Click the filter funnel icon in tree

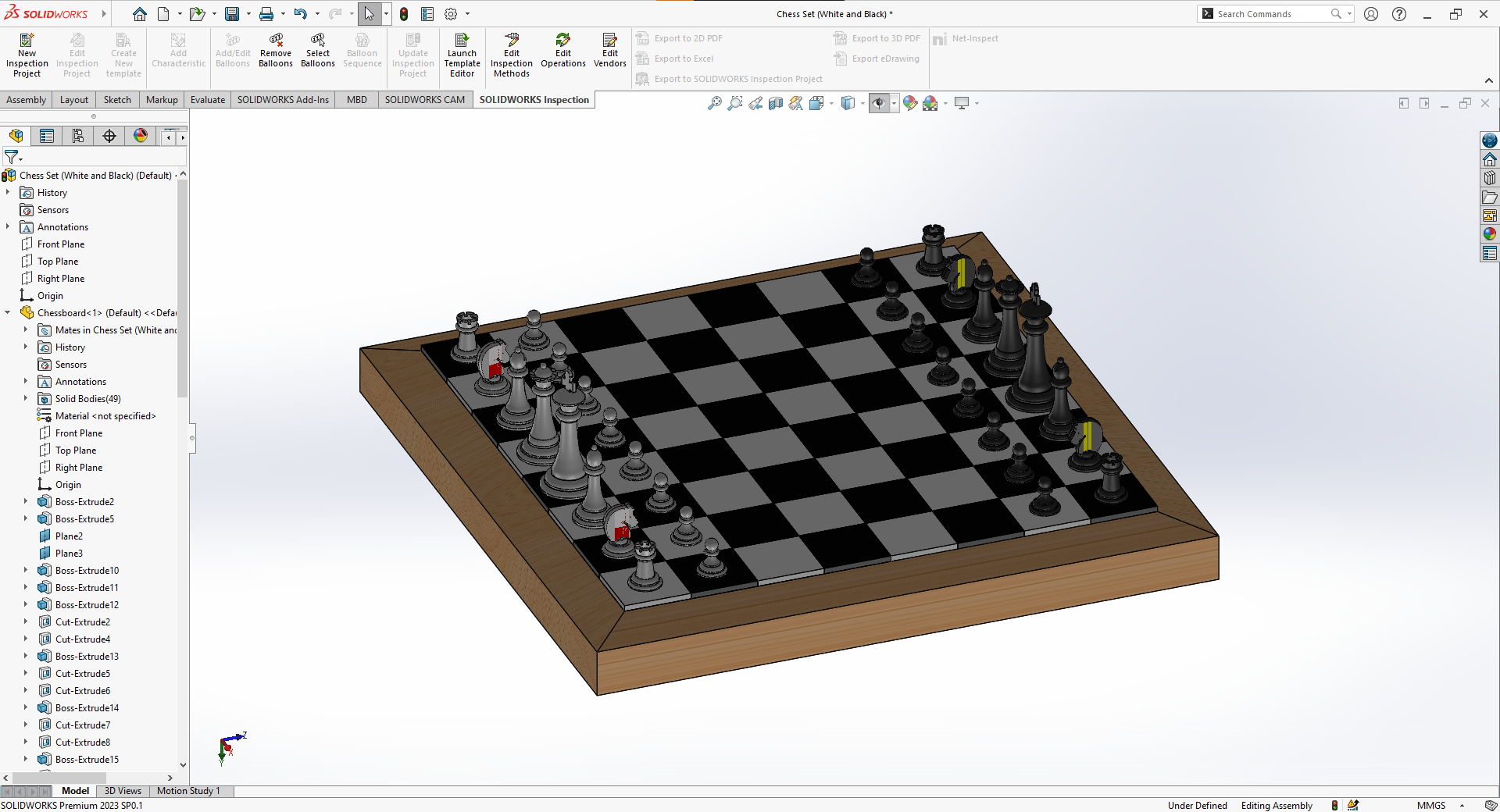tap(11, 157)
